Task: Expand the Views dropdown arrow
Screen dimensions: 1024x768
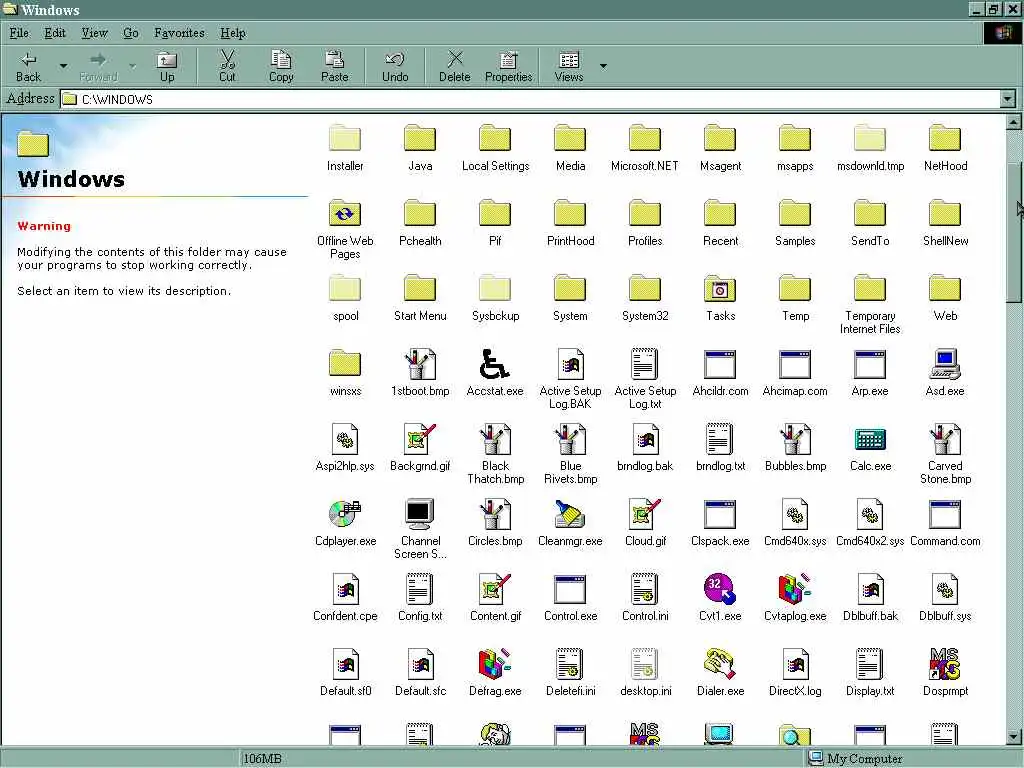Action: coord(603,66)
